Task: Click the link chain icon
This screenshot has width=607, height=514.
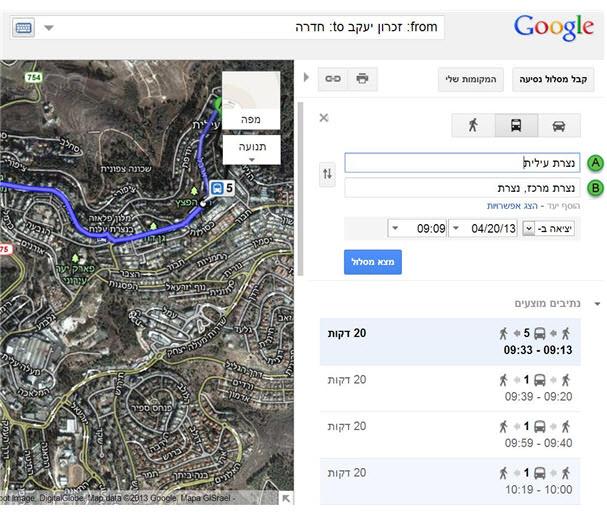Action: (333, 79)
